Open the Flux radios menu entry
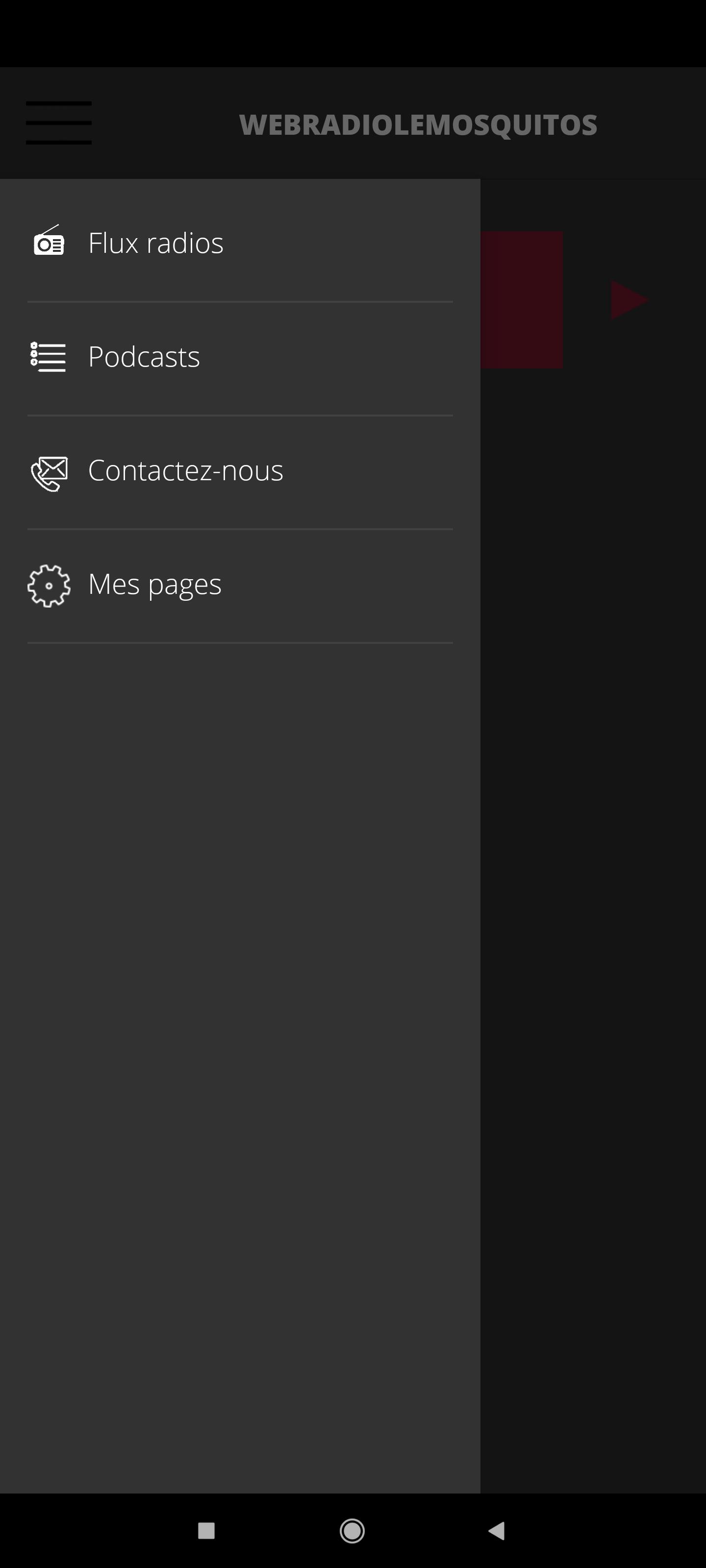Viewport: 706px width, 1568px height. click(x=240, y=243)
